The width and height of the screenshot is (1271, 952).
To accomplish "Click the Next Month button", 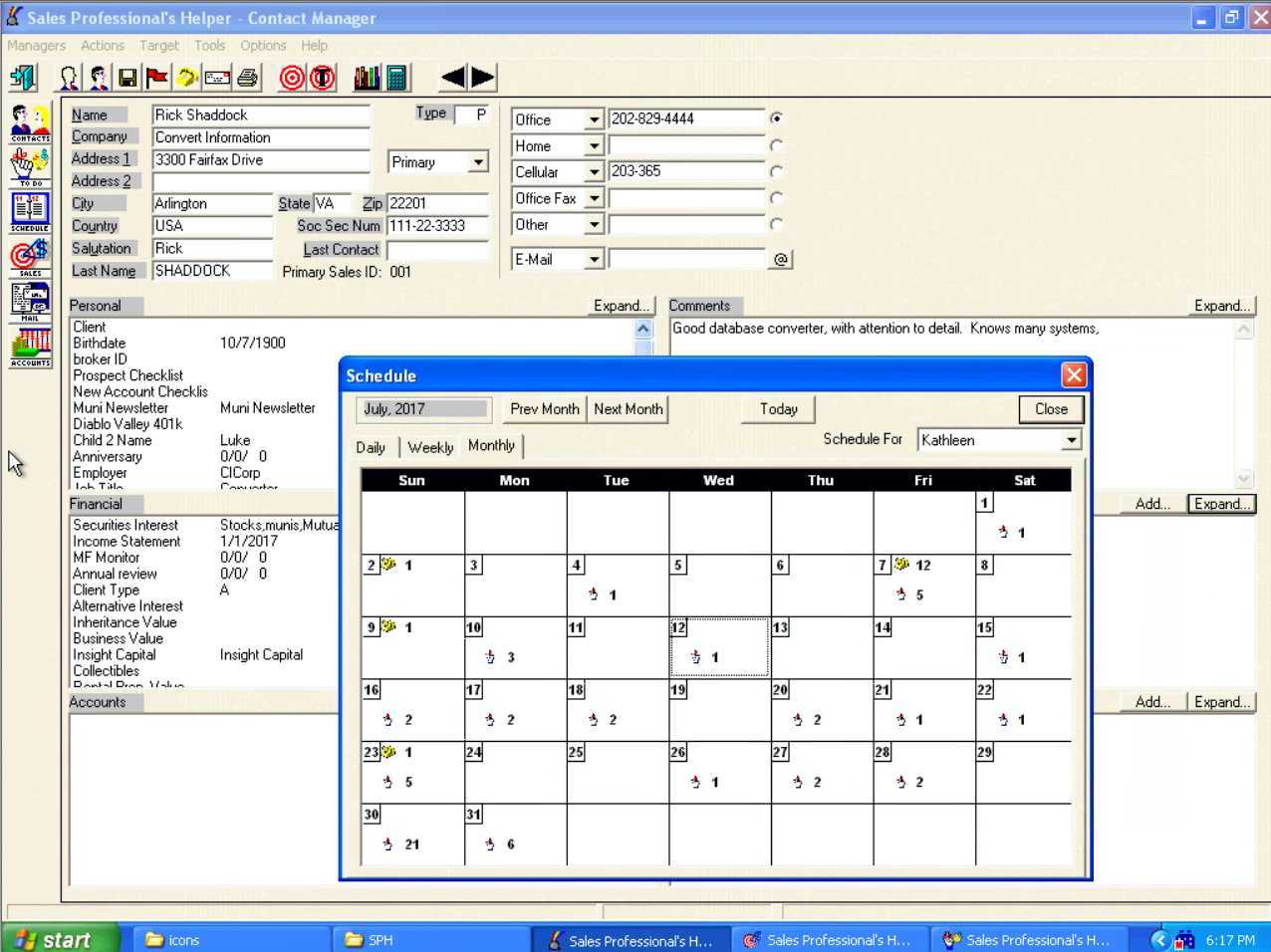I will pos(629,409).
